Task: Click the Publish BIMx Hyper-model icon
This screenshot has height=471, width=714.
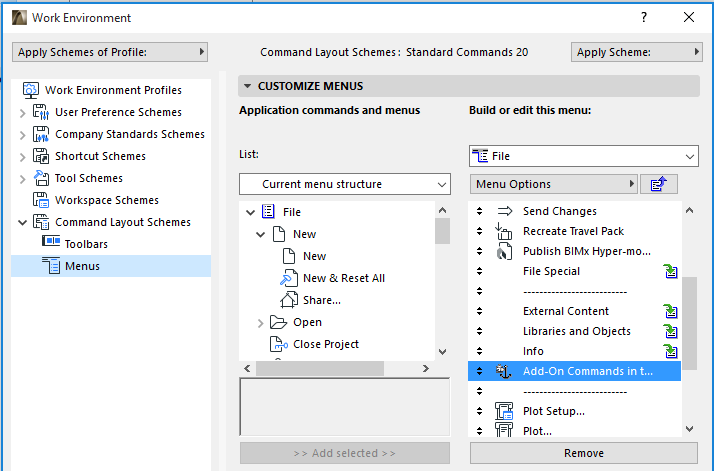Action: point(505,251)
